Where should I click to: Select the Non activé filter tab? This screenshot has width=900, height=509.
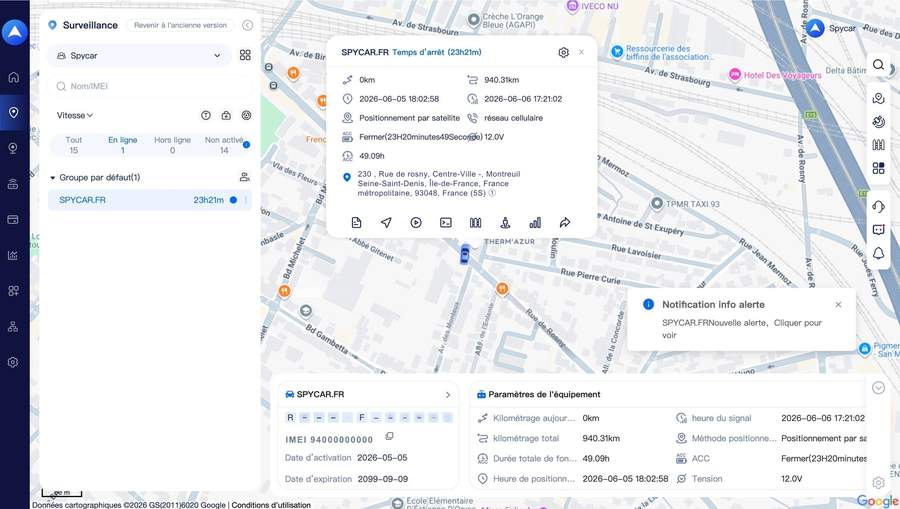[224, 145]
